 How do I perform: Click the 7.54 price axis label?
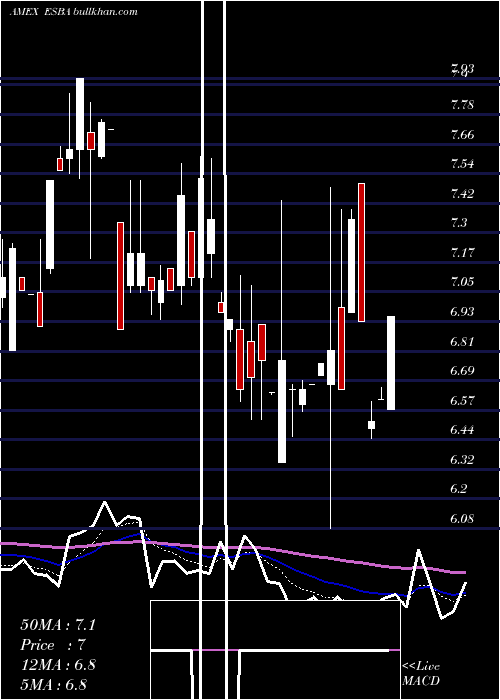462,163
